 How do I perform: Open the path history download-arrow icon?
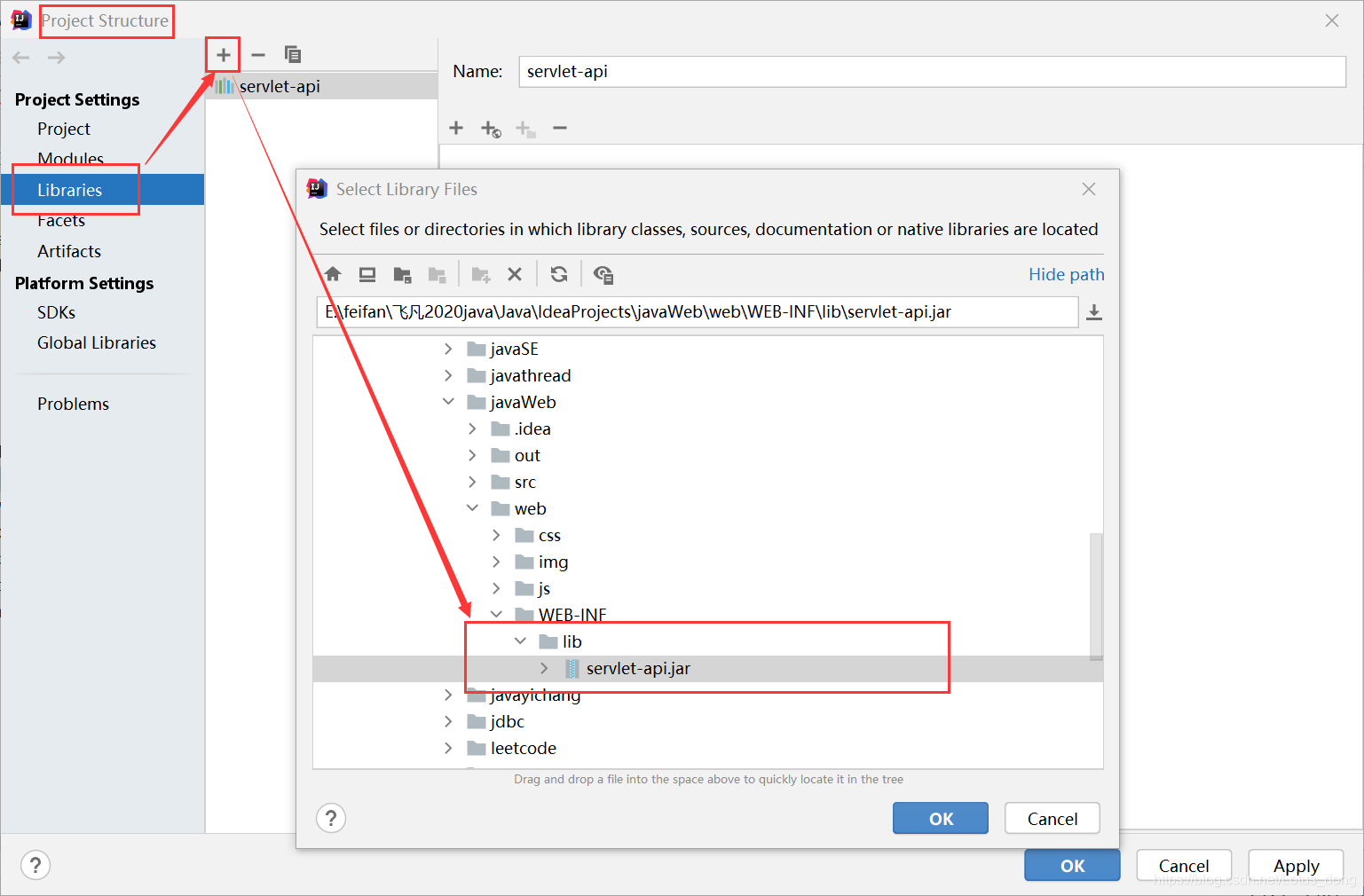click(x=1094, y=312)
